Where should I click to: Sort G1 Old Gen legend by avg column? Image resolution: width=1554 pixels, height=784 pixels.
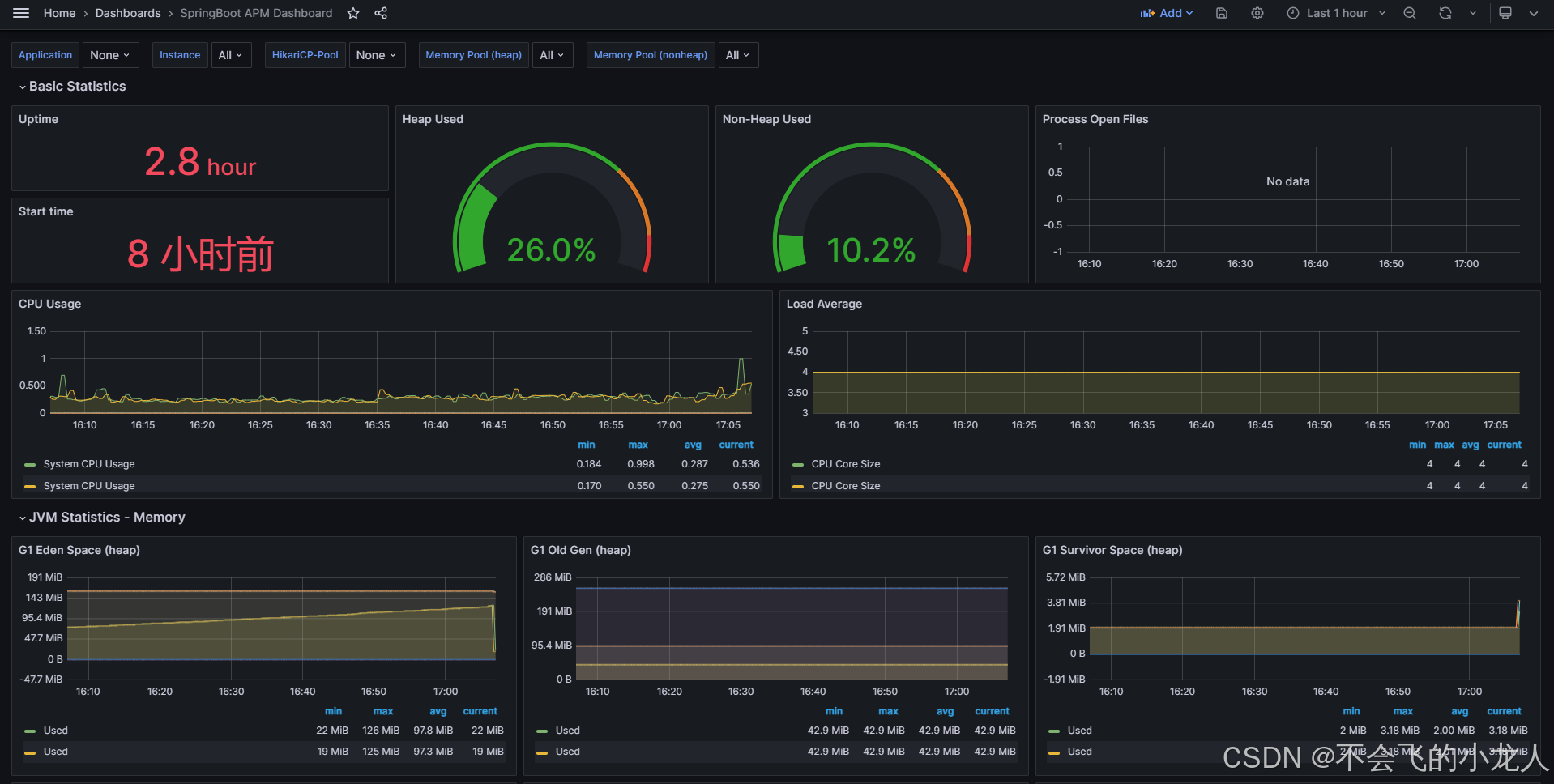click(x=946, y=711)
